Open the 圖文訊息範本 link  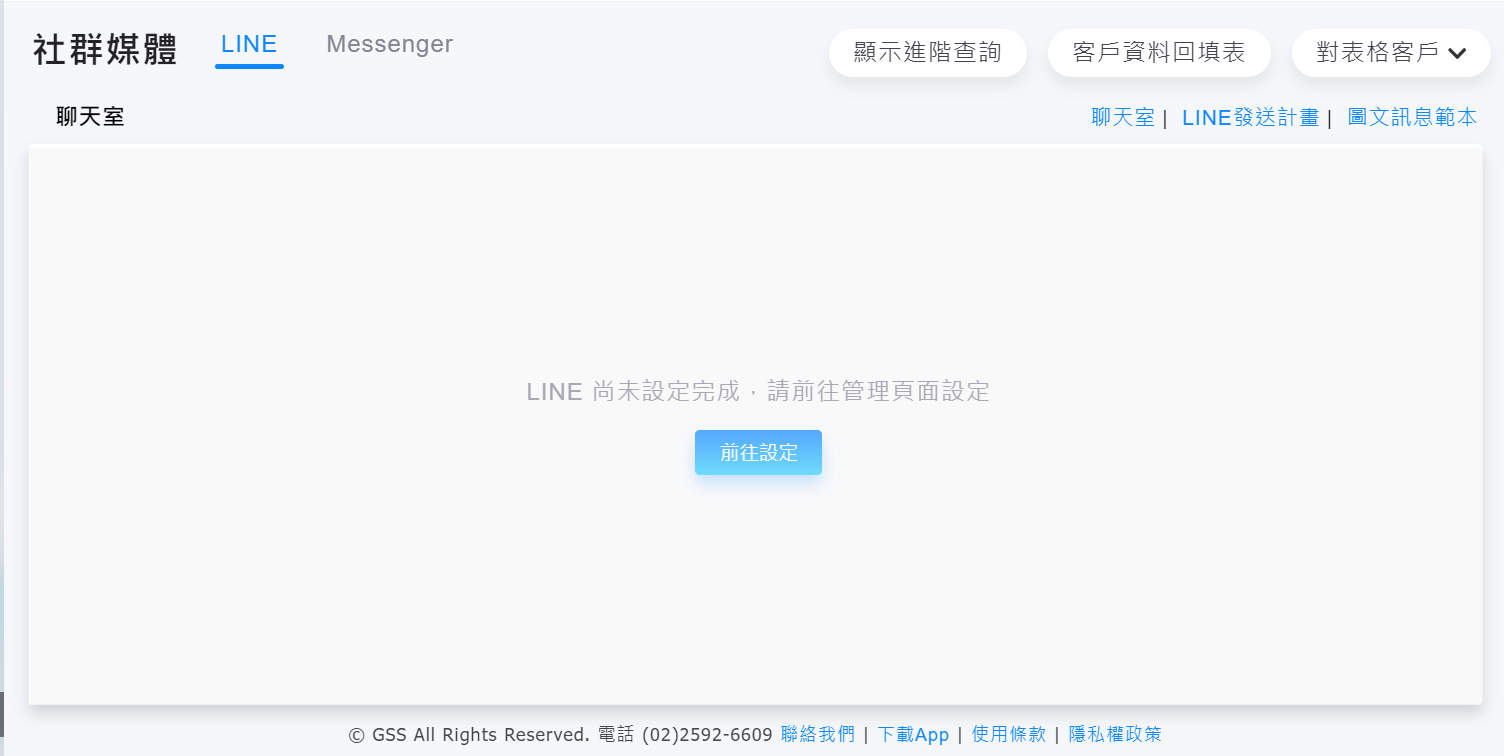[x=1412, y=118]
